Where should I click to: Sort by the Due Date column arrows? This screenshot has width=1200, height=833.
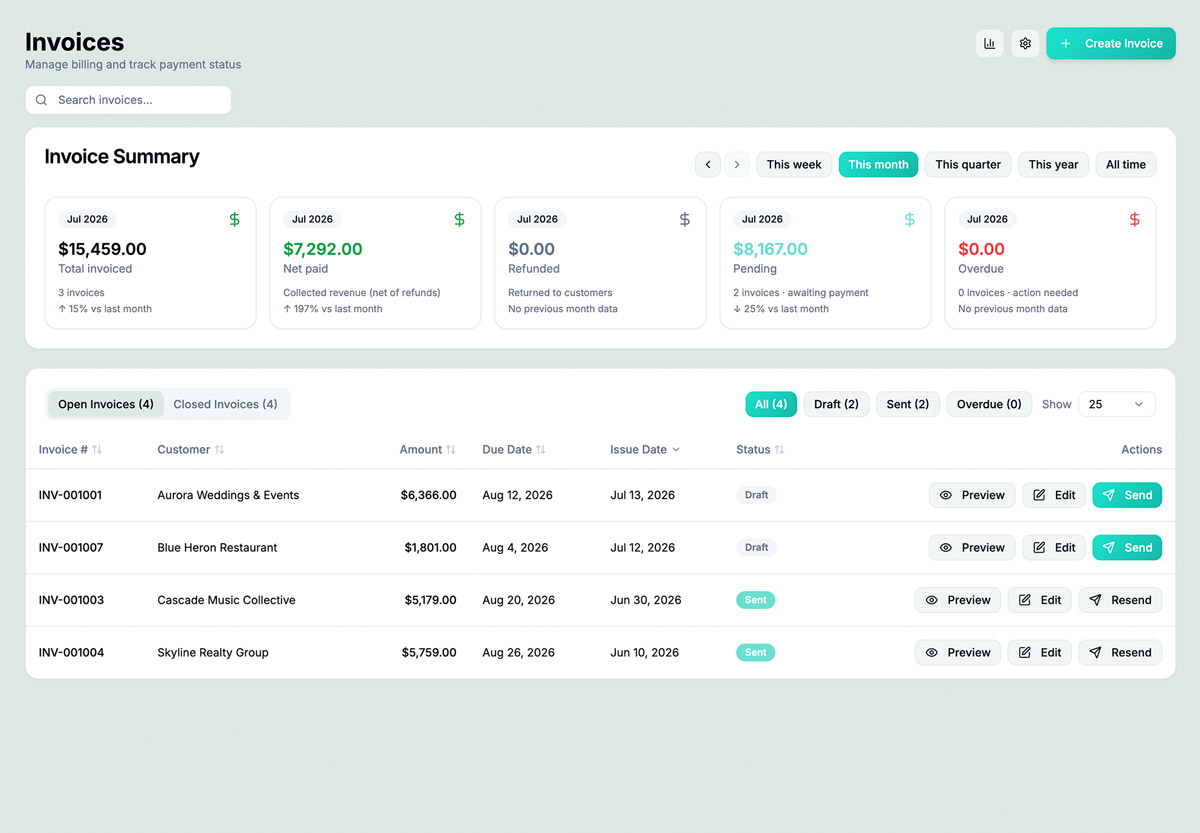click(541, 450)
